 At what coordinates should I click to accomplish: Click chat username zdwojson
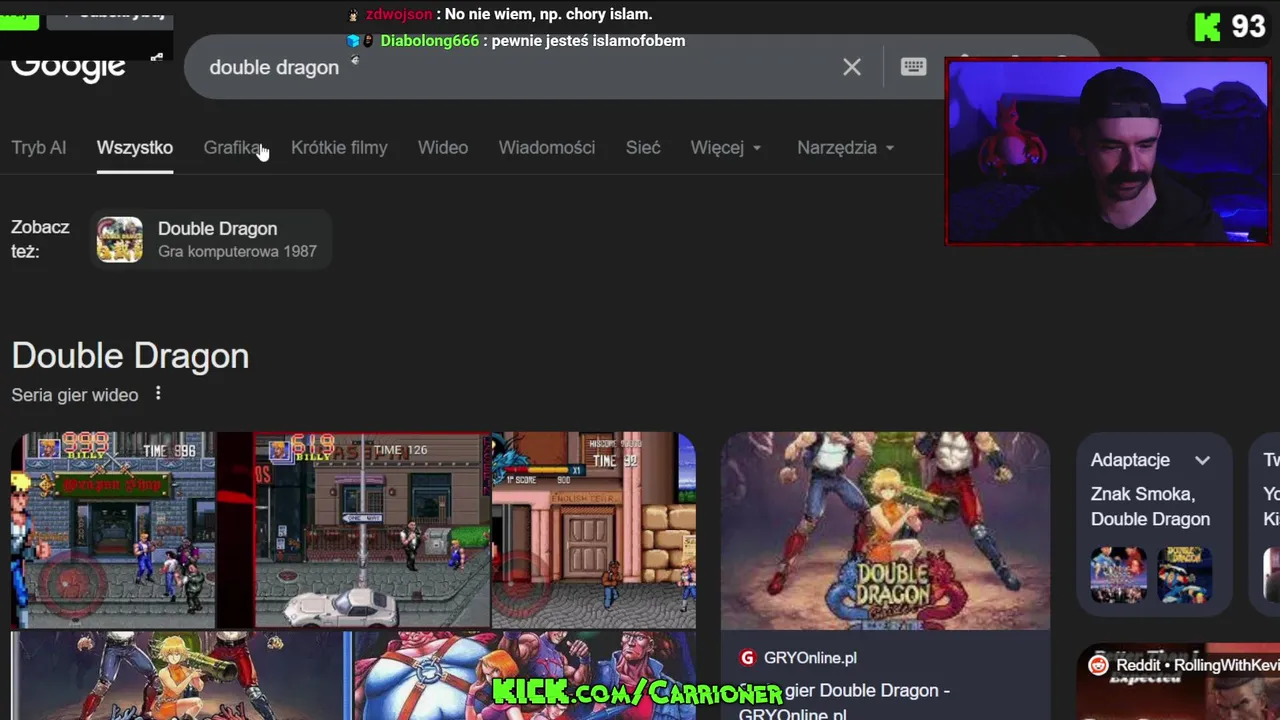[x=399, y=14]
